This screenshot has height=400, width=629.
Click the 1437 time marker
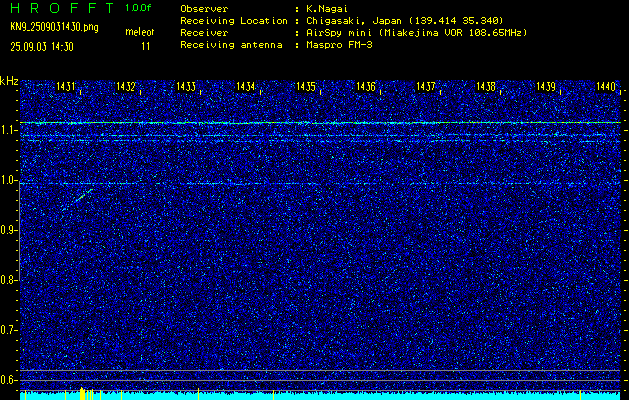tap(426, 86)
